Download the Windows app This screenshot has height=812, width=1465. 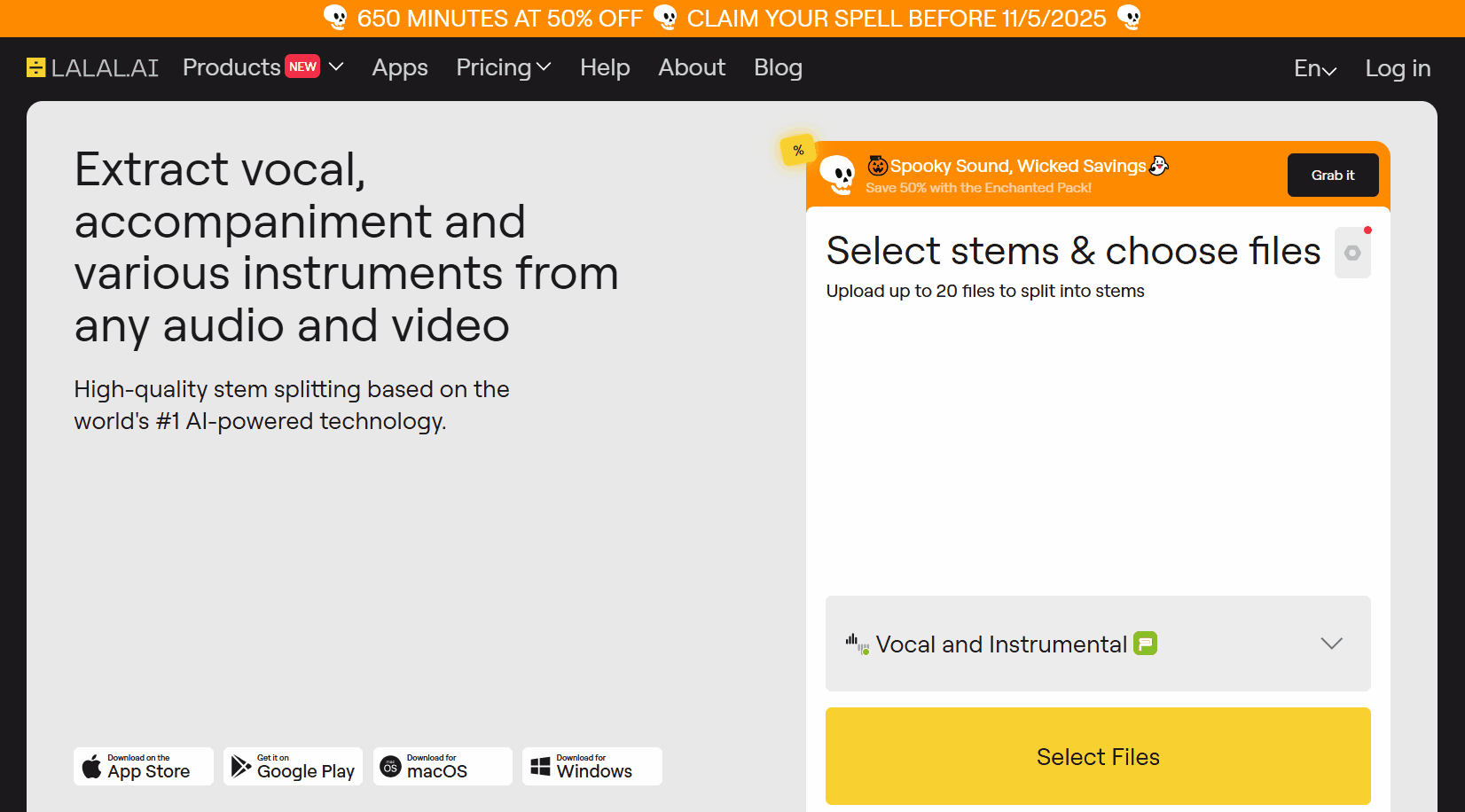[592, 766]
